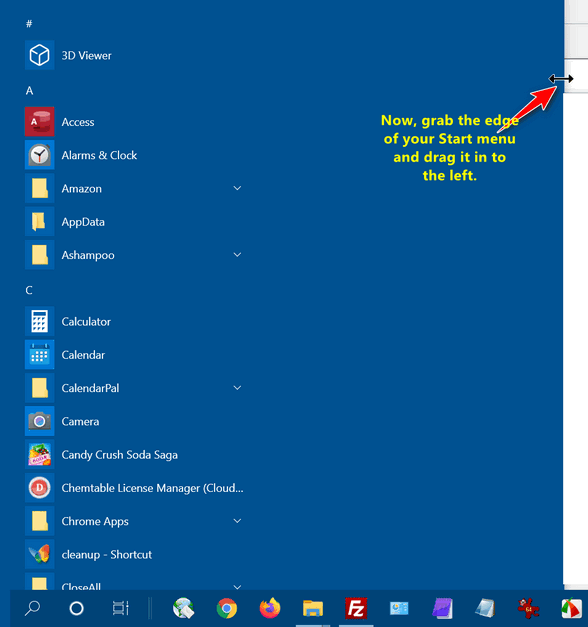Open File Explorer from the taskbar
The width and height of the screenshot is (588, 627).
tap(313, 608)
